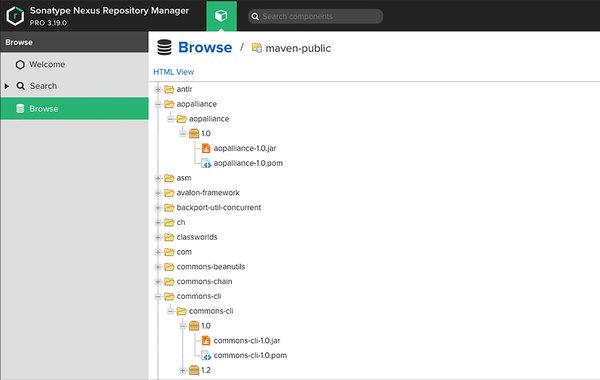Expand the classworlds folder
Image resolution: width=600 pixels, height=380 pixels.
158,237
